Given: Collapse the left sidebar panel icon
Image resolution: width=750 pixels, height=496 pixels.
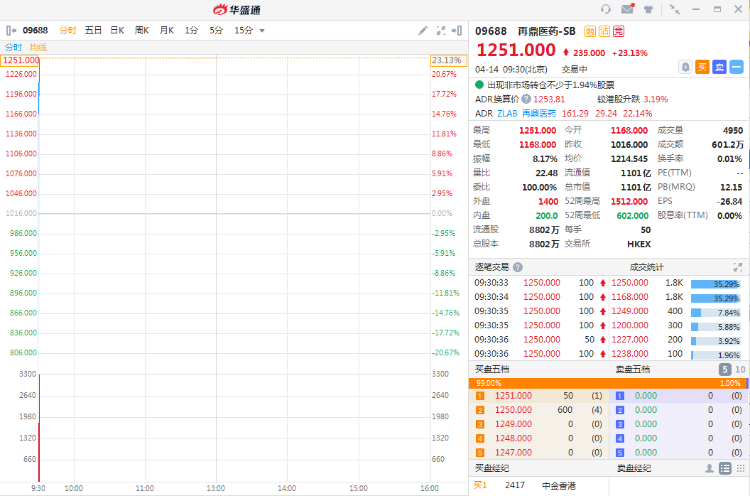Looking at the screenshot, I should click(8, 31).
